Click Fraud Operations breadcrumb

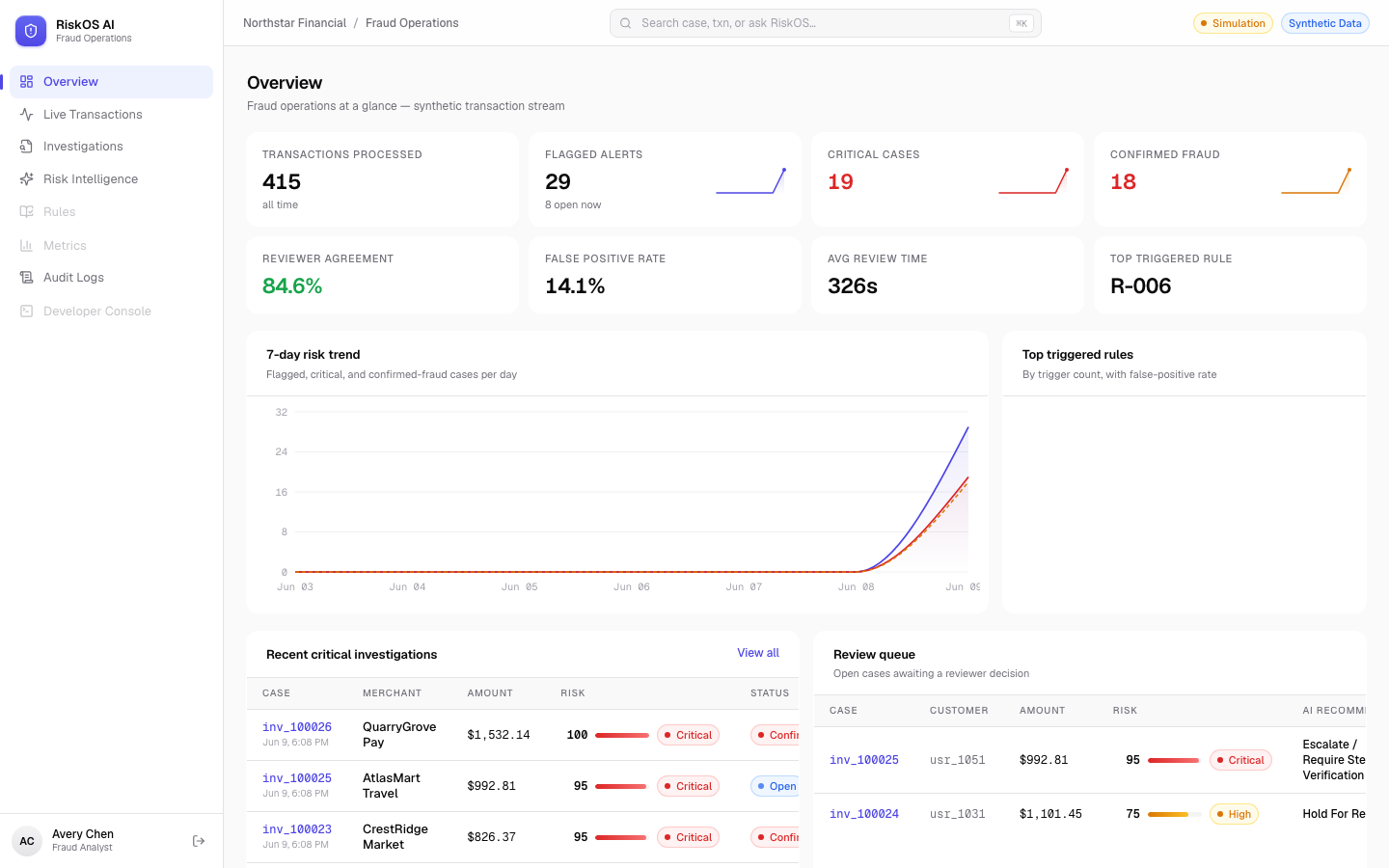pyautogui.click(x=412, y=23)
